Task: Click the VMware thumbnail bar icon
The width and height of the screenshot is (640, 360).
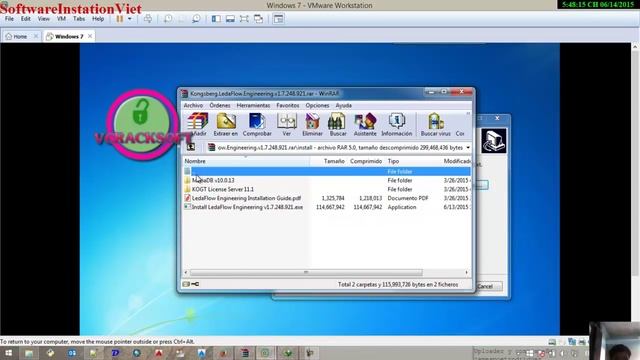Action: (230, 19)
